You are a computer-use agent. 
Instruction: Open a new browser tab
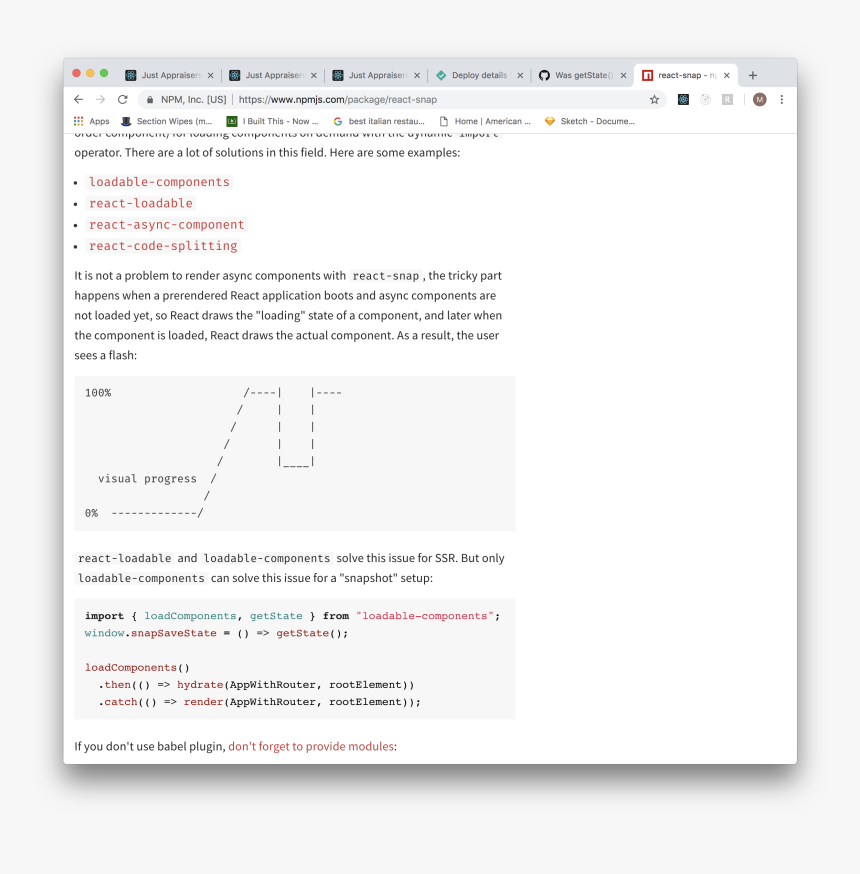753,75
